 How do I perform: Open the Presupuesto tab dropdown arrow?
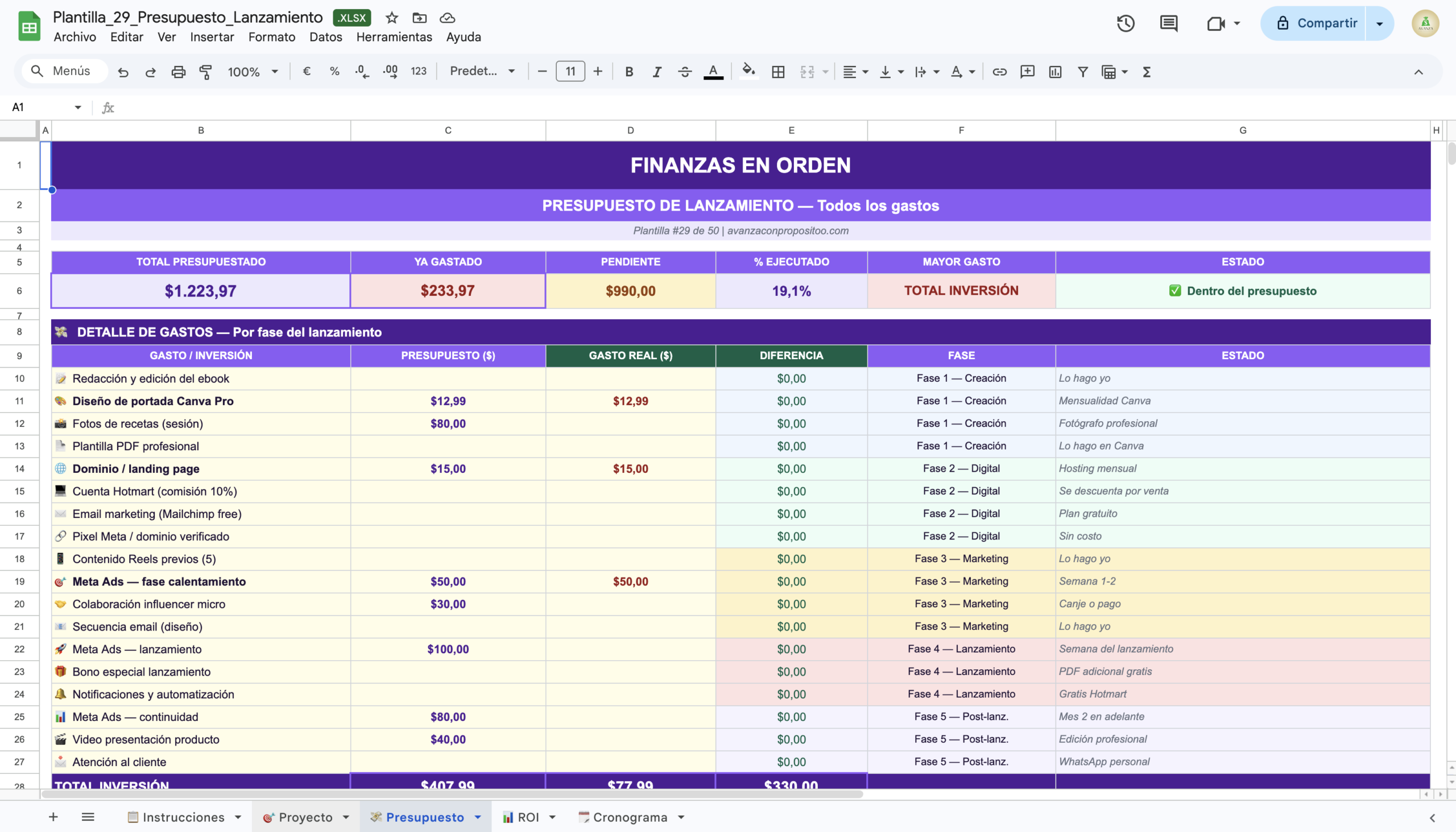(x=478, y=817)
